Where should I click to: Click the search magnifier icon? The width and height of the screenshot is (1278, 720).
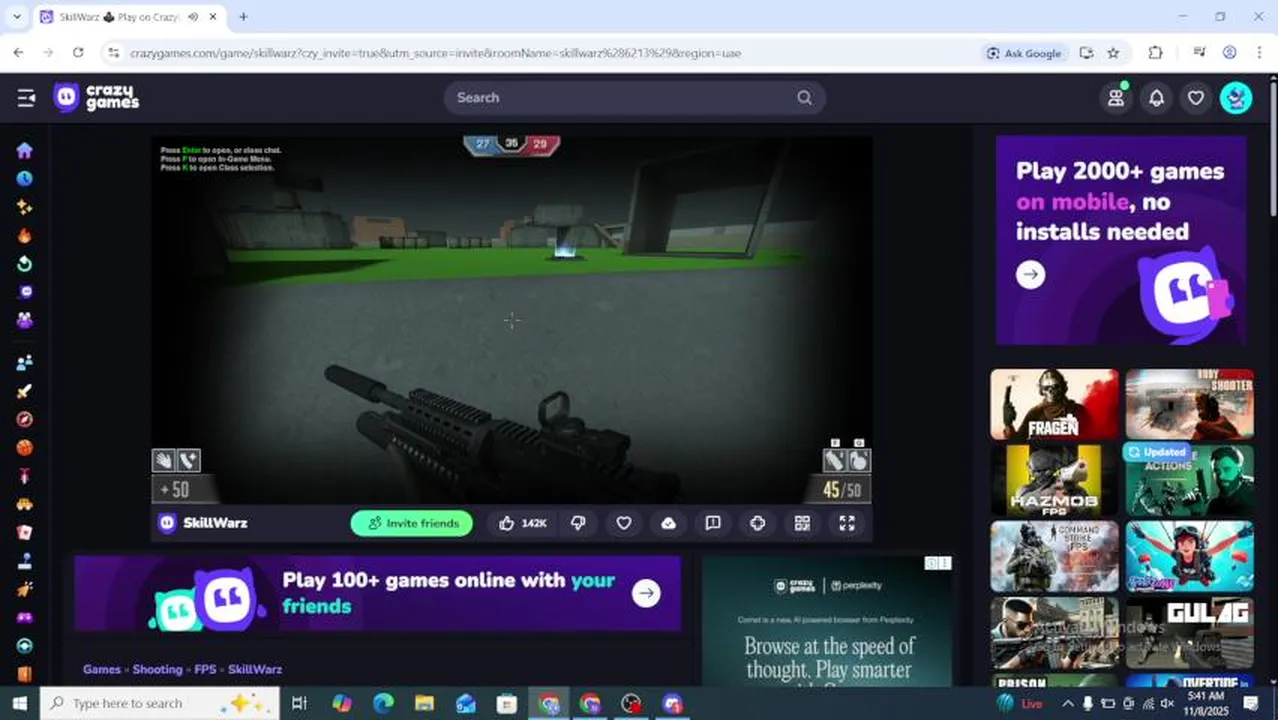pos(804,97)
